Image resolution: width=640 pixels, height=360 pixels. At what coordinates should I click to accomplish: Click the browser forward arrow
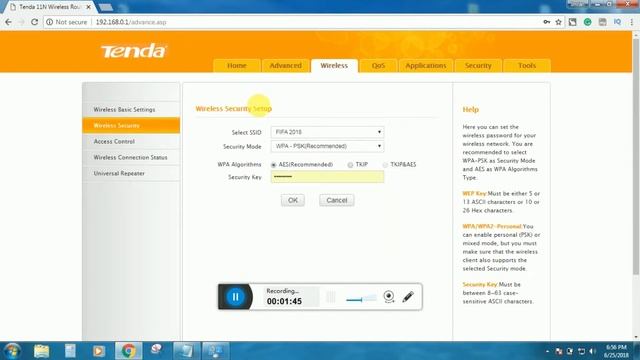point(22,22)
